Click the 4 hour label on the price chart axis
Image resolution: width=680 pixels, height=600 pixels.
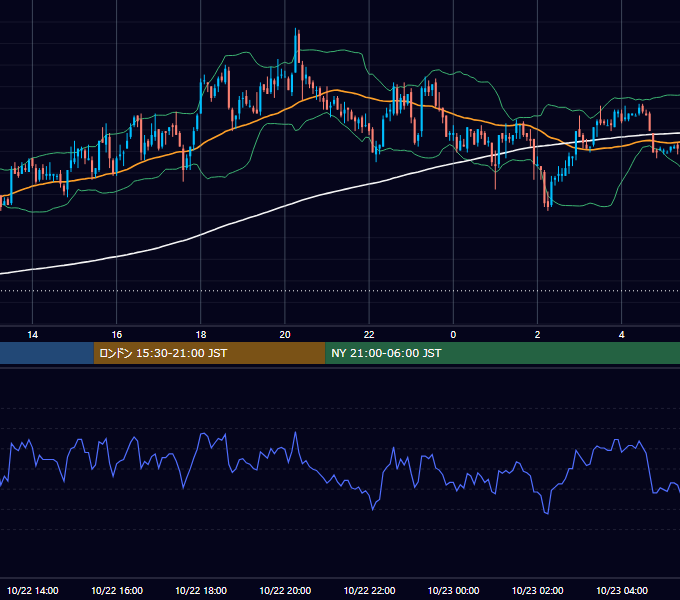coord(621,335)
